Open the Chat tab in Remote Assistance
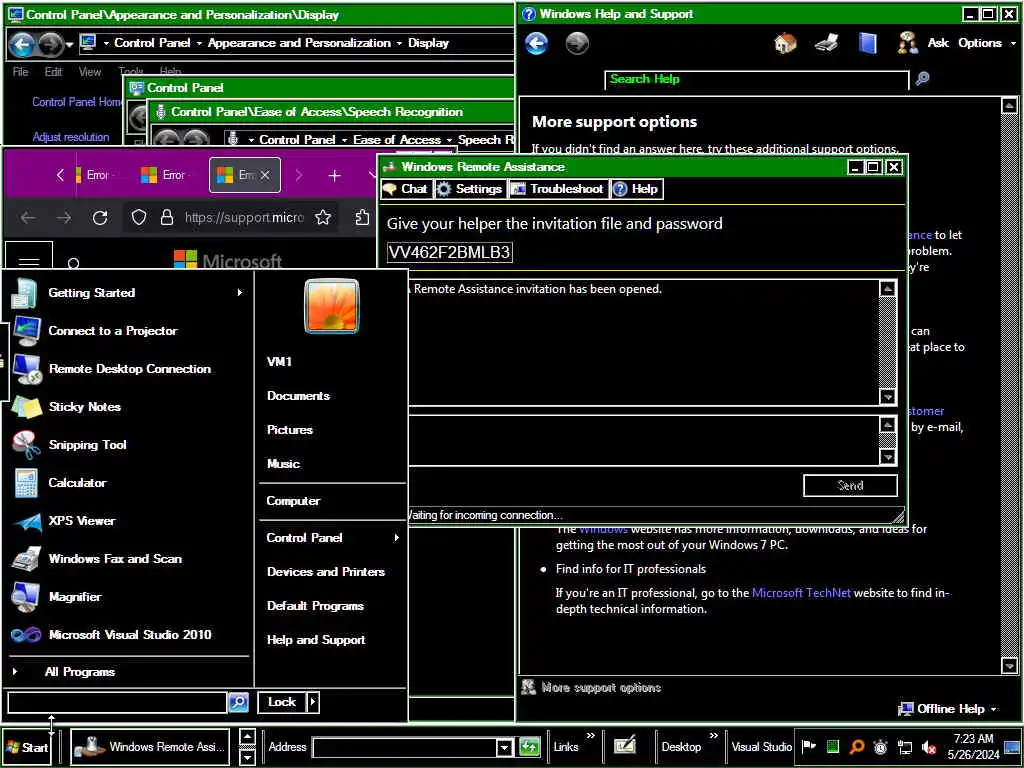1024x768 pixels. [406, 189]
